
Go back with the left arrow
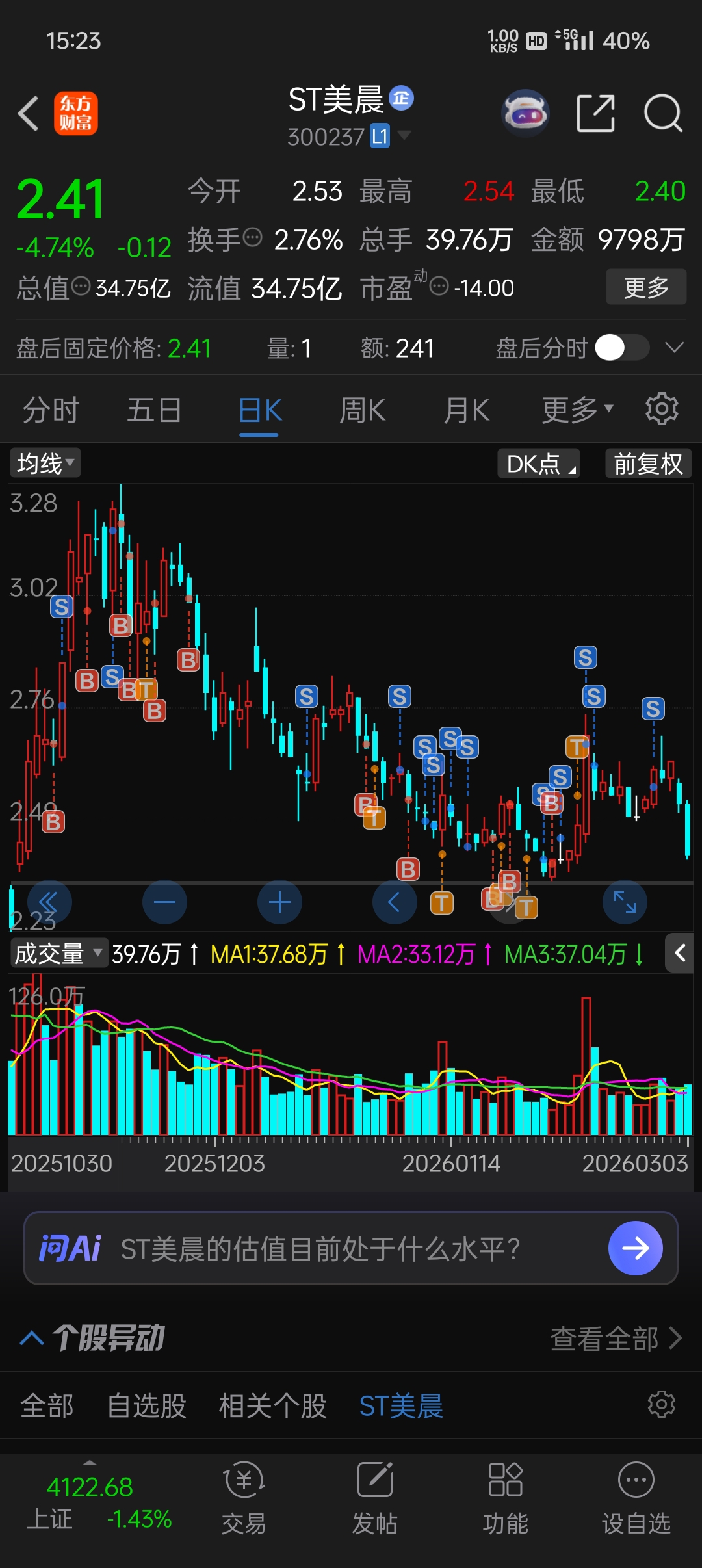coord(29,114)
